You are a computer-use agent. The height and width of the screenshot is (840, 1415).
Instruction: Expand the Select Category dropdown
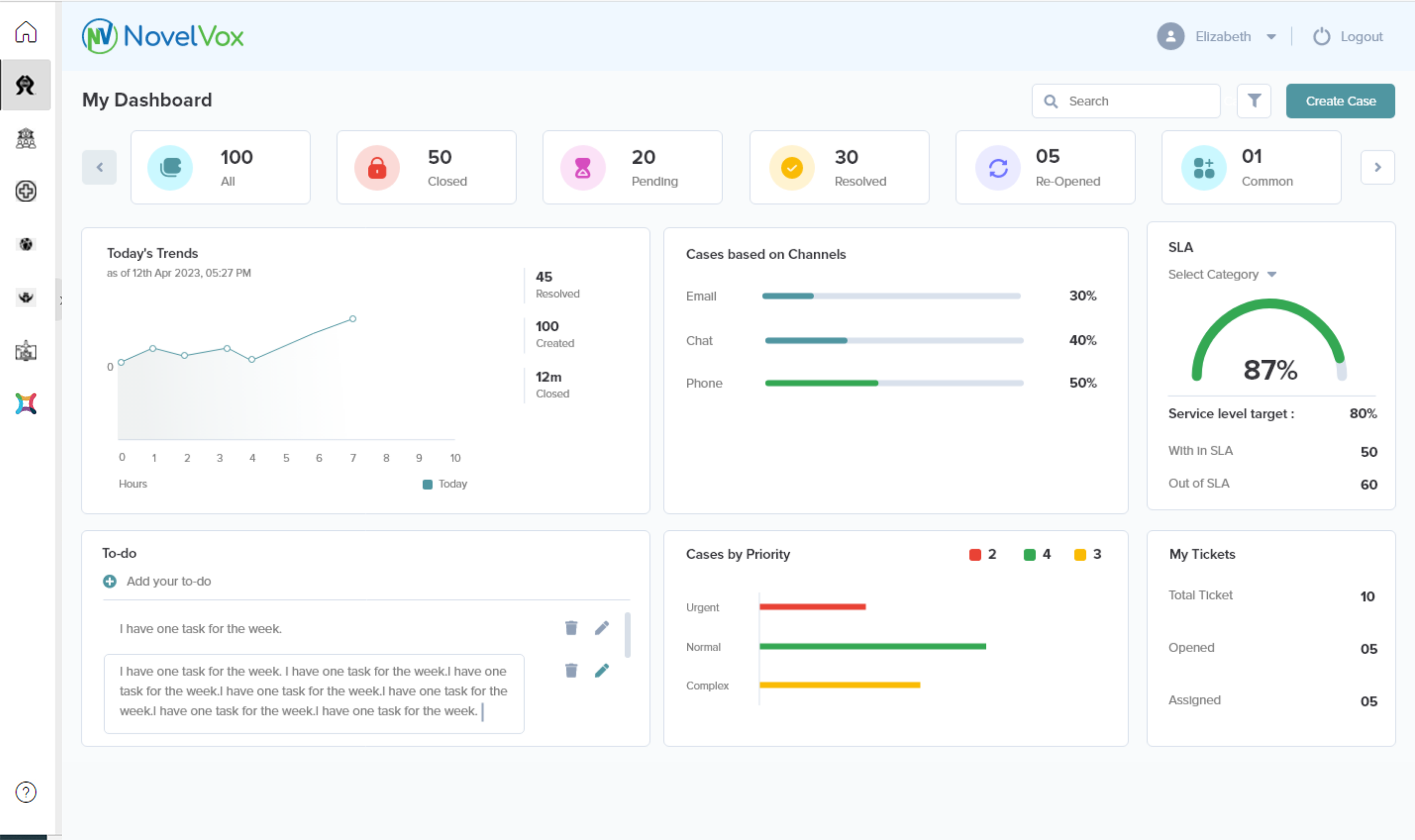pos(1271,275)
